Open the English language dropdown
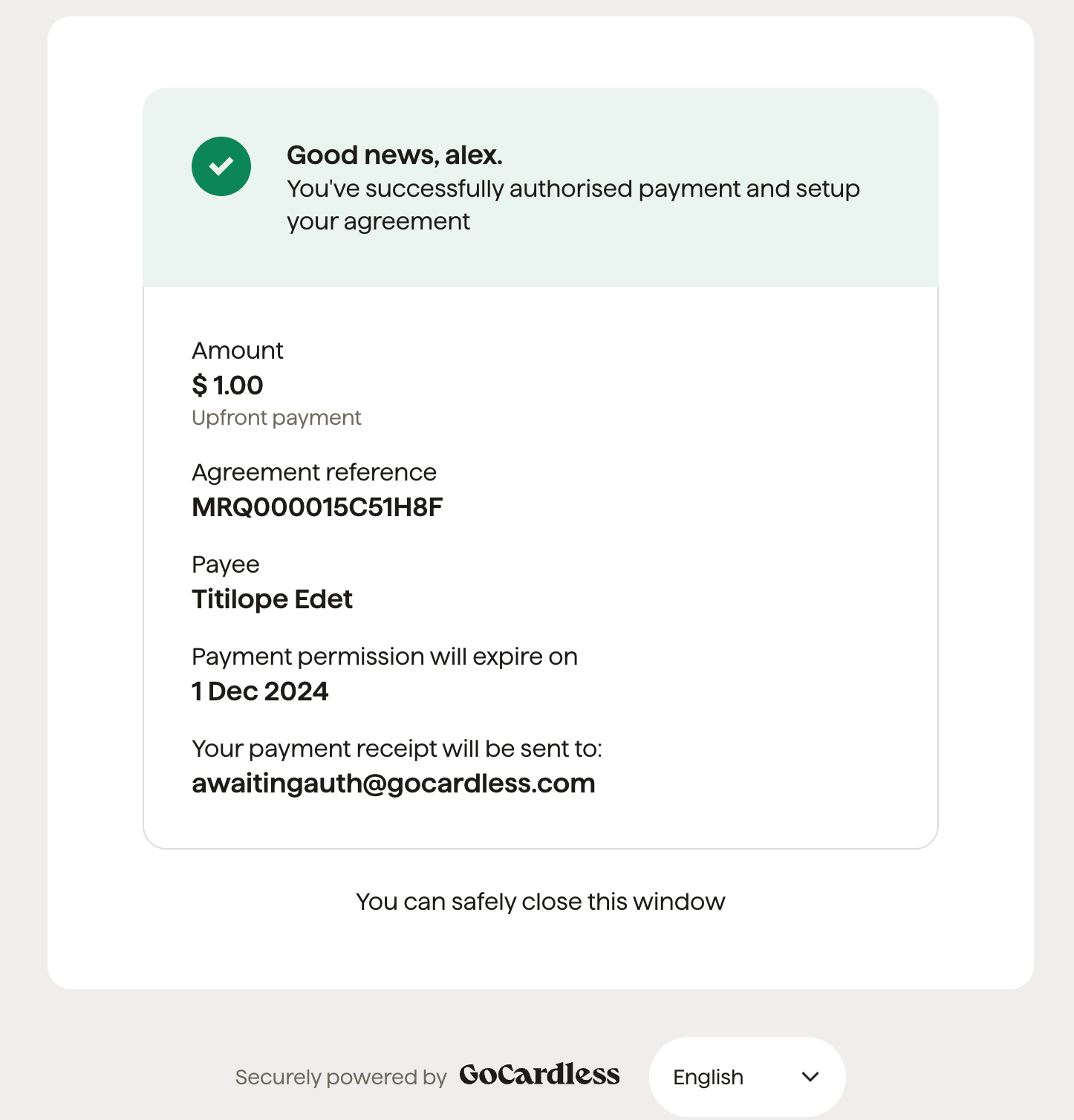The height and width of the screenshot is (1120, 1074). 747,1077
